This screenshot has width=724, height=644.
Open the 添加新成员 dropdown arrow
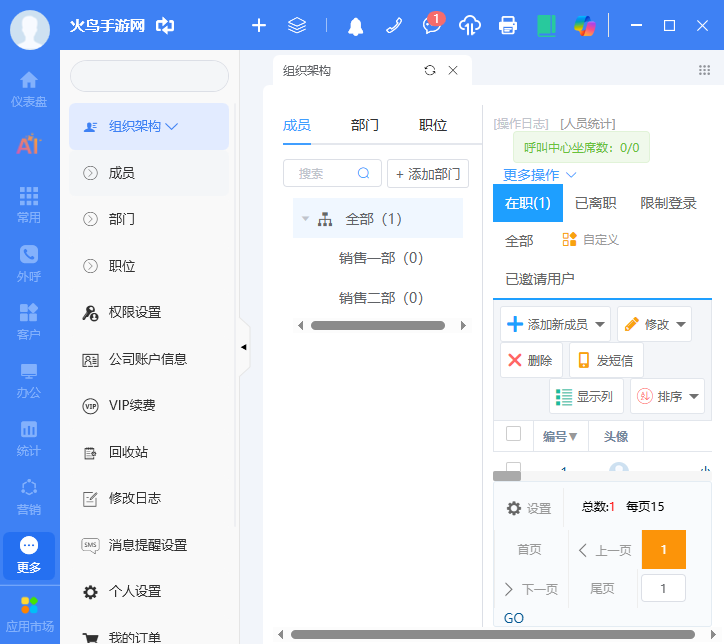coord(600,324)
